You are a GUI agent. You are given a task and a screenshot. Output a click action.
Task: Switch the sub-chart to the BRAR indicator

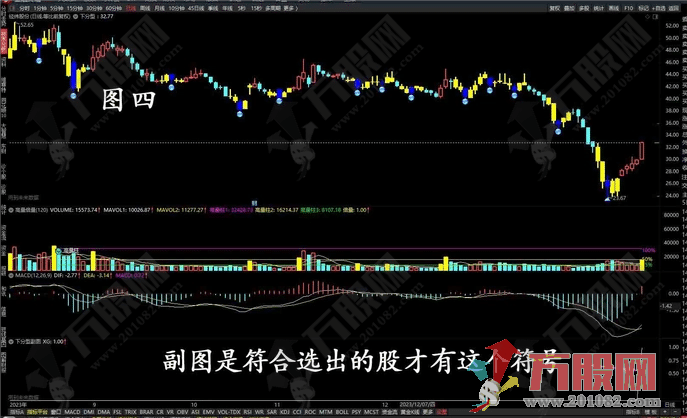(146, 412)
